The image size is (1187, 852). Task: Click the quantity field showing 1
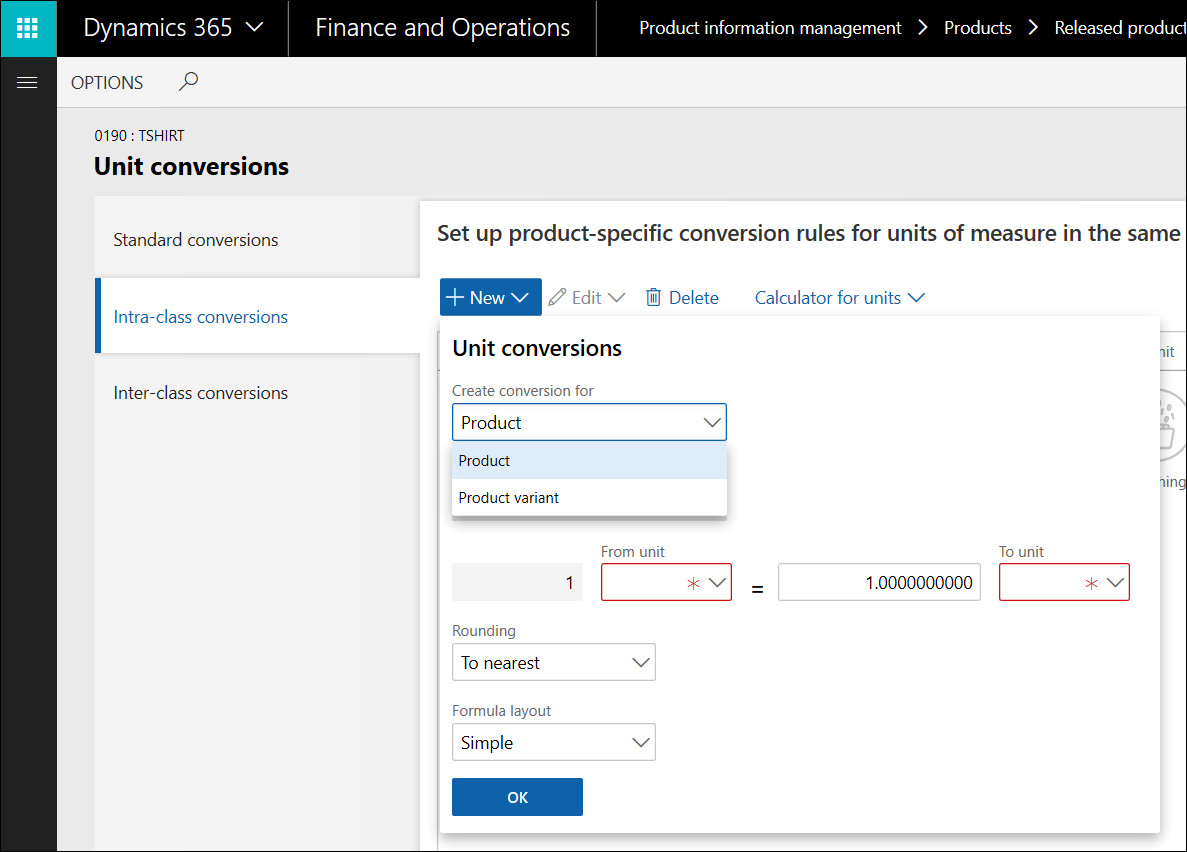517,582
